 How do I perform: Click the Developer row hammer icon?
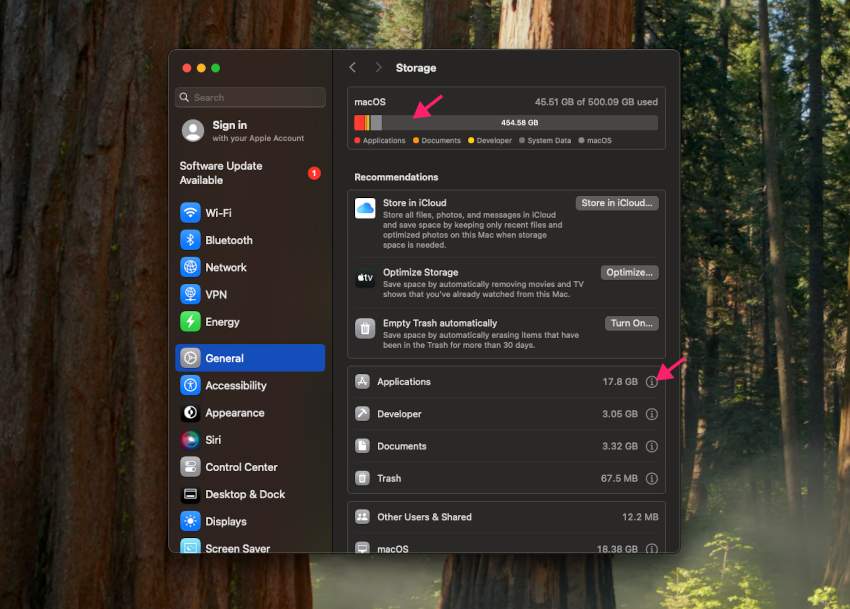(362, 414)
